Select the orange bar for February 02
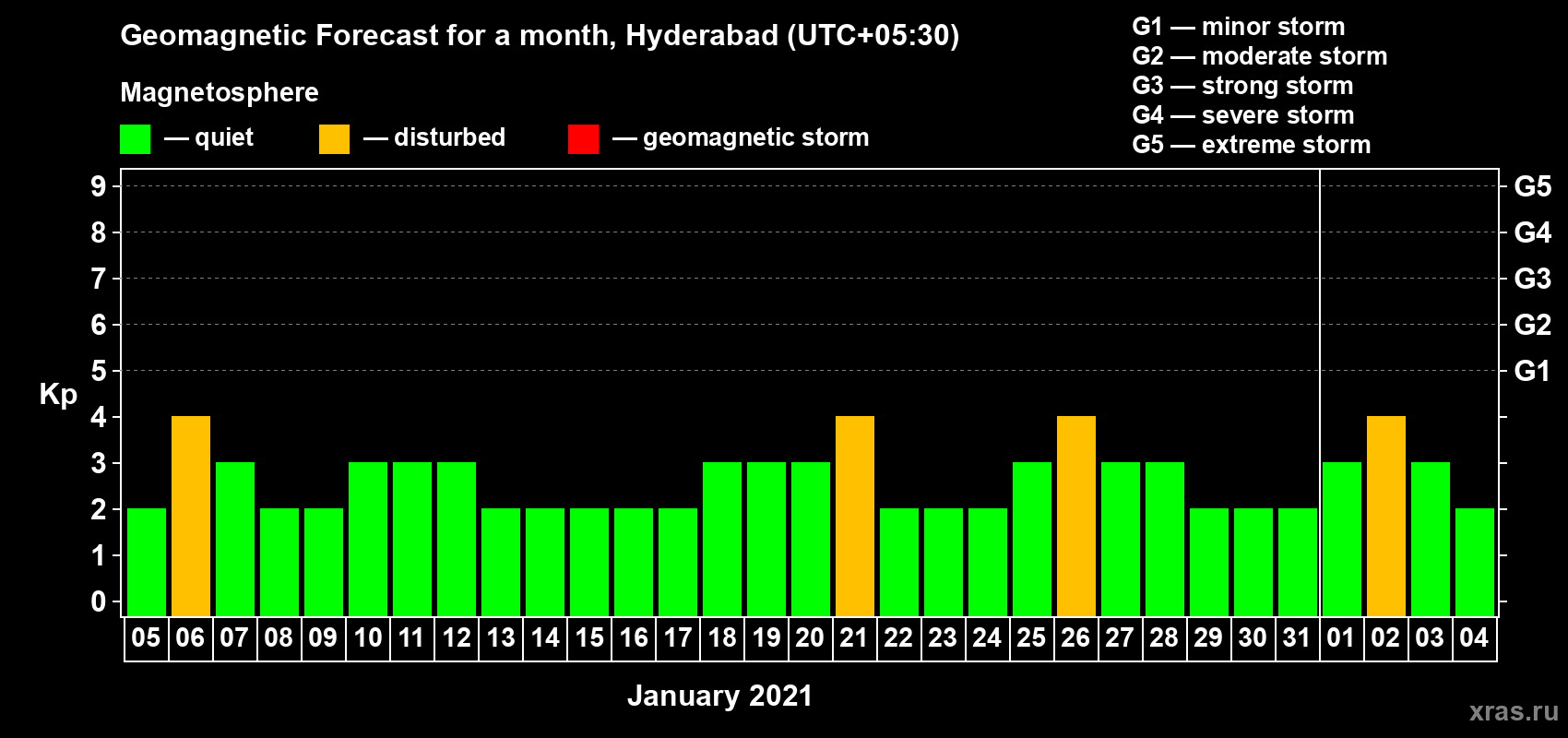This screenshot has width=1568, height=738. point(1386,516)
